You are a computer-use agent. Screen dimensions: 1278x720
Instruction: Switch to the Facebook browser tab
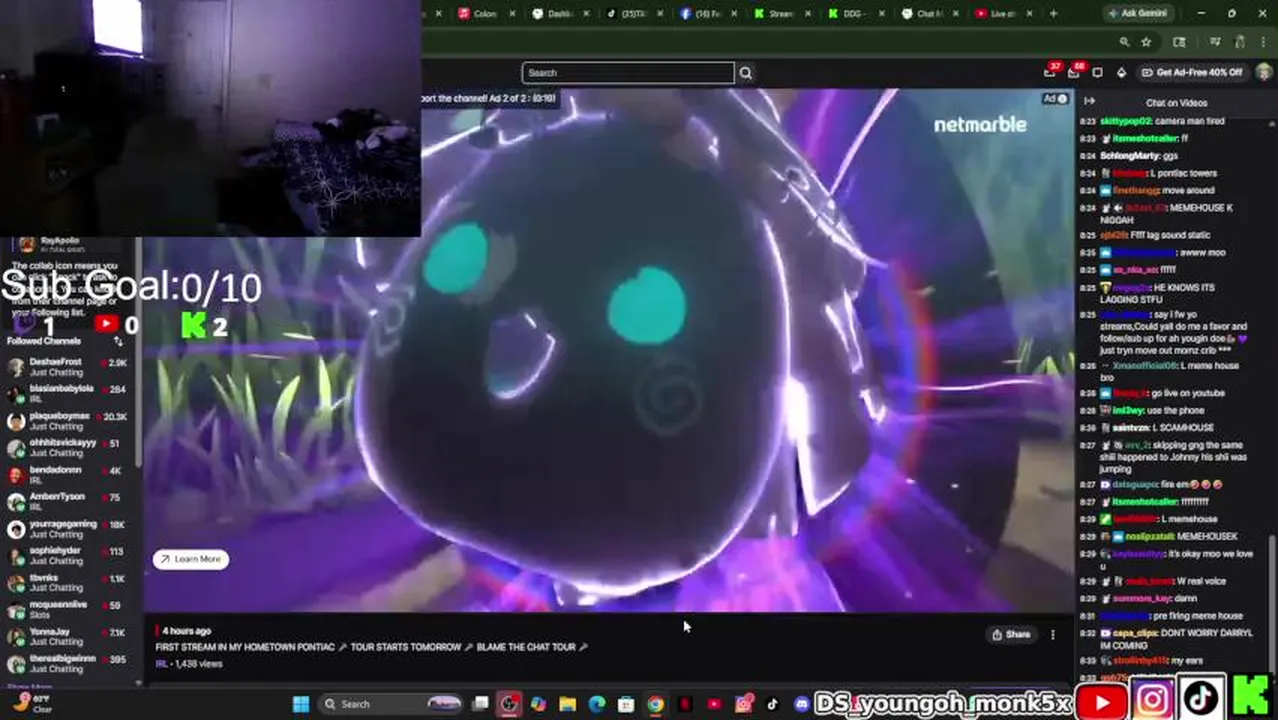707,13
